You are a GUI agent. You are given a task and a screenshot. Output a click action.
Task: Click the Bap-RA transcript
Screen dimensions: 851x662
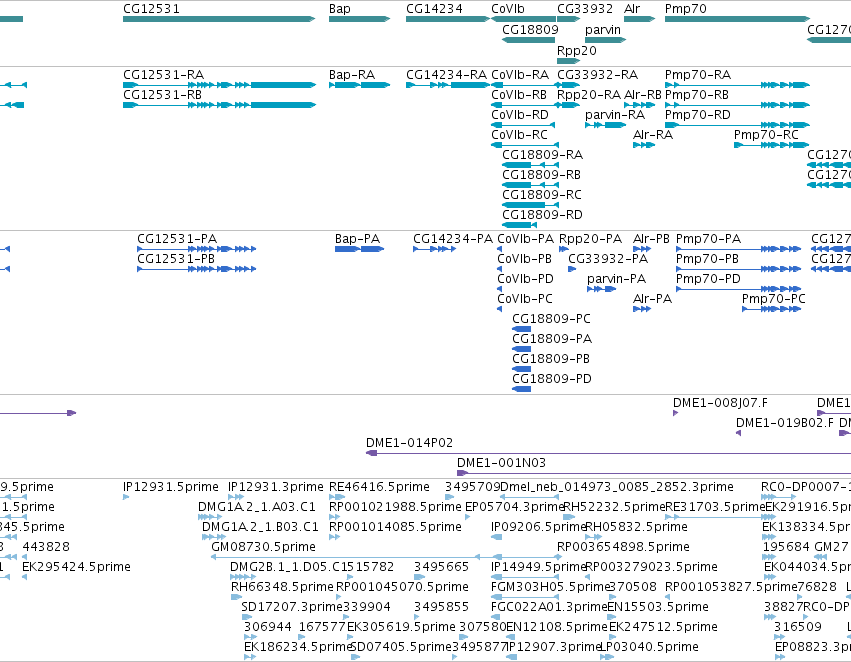359,85
